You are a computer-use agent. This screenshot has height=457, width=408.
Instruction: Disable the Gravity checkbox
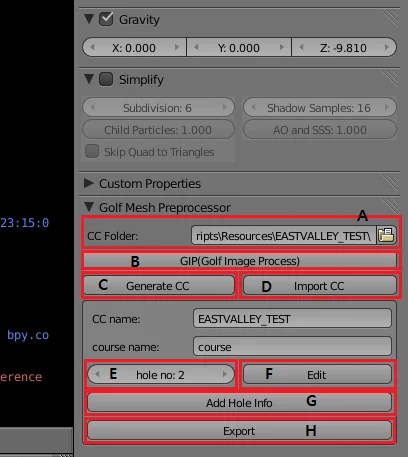(x=106, y=19)
